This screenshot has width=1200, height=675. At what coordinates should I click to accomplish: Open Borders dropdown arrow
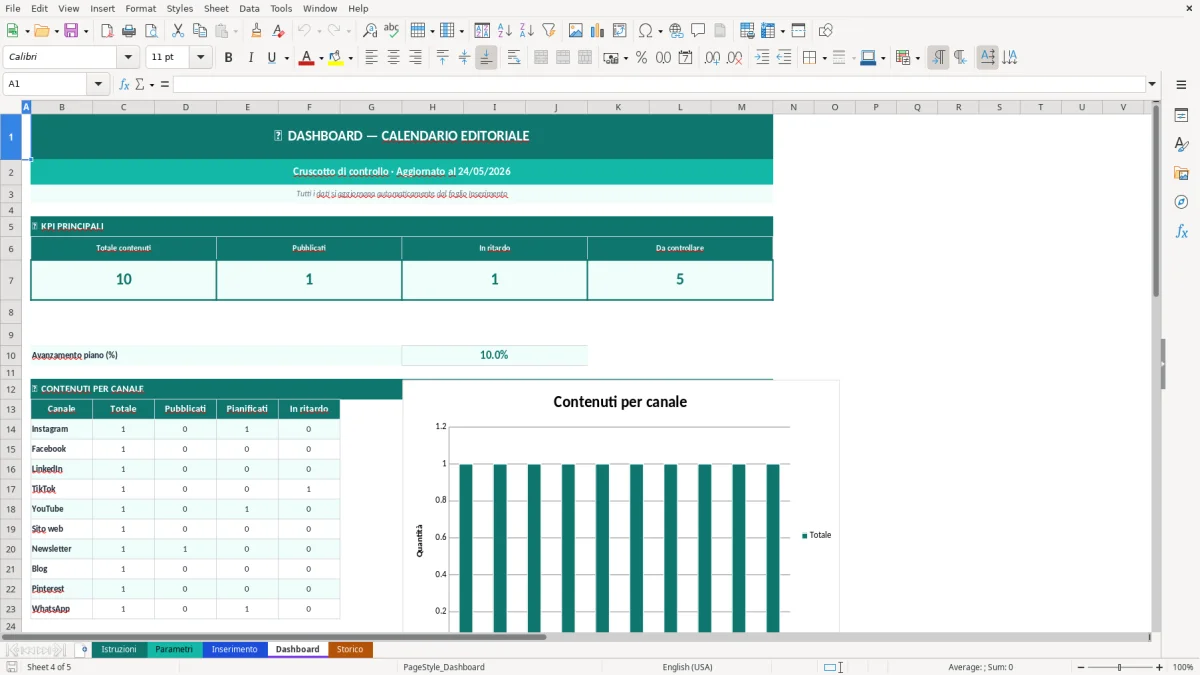(824, 58)
